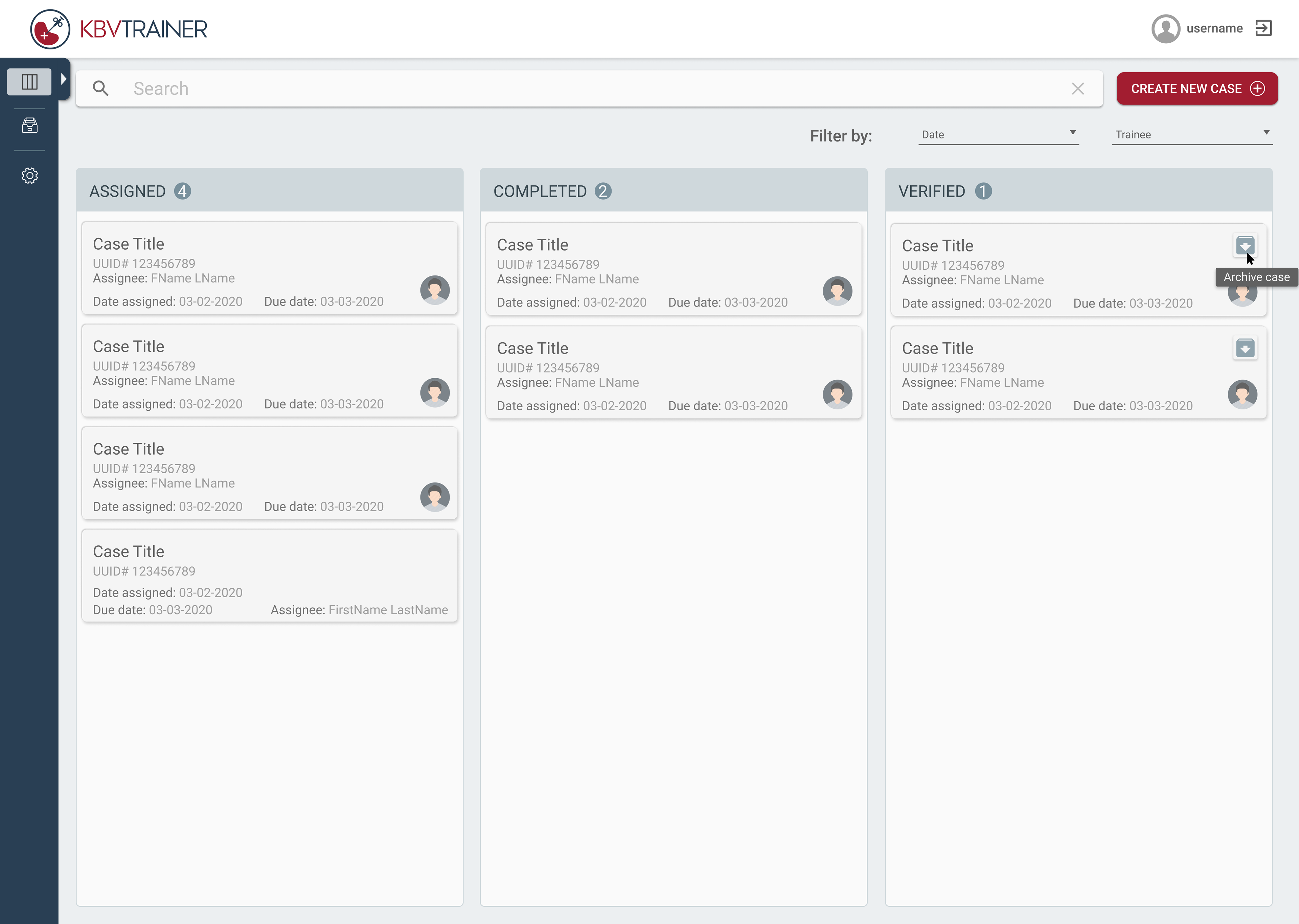Image resolution: width=1299 pixels, height=924 pixels.
Task: Click Date assigned on second Verified card
Action: (977, 406)
